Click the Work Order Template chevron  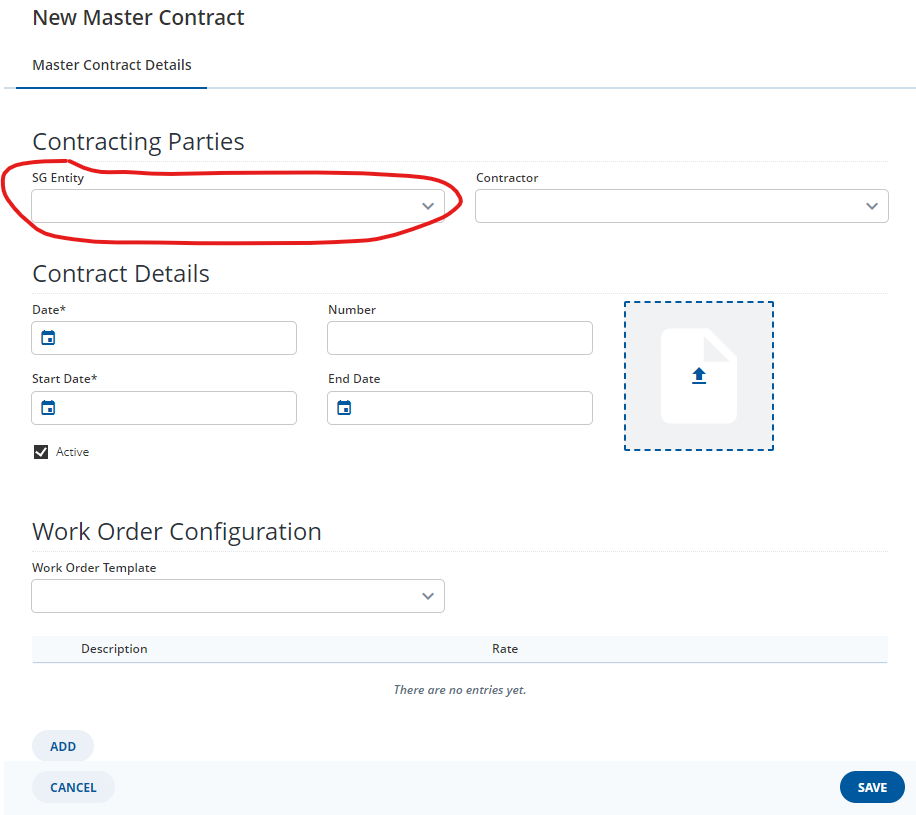tap(428, 596)
